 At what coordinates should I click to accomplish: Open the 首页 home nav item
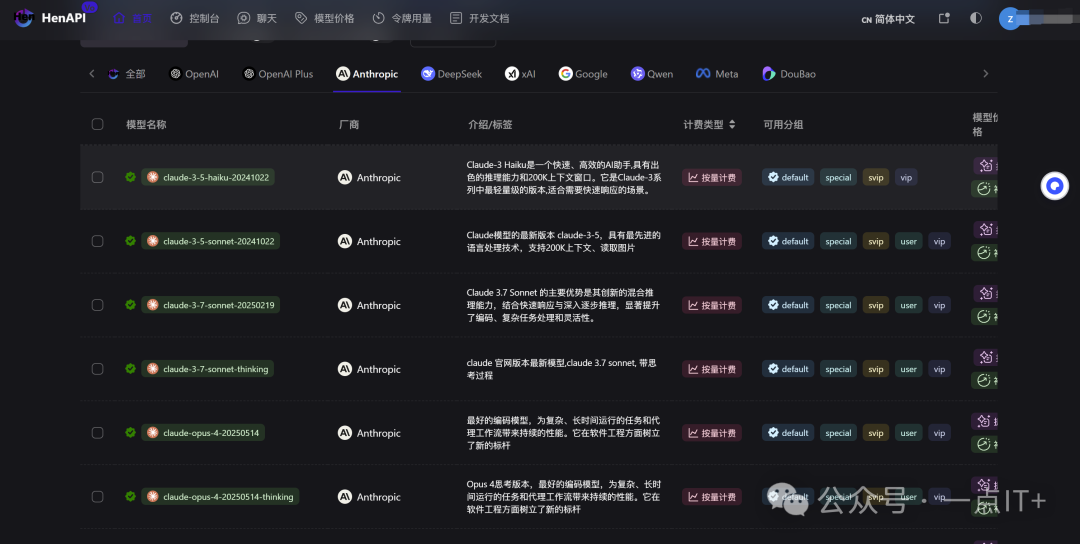coord(133,19)
